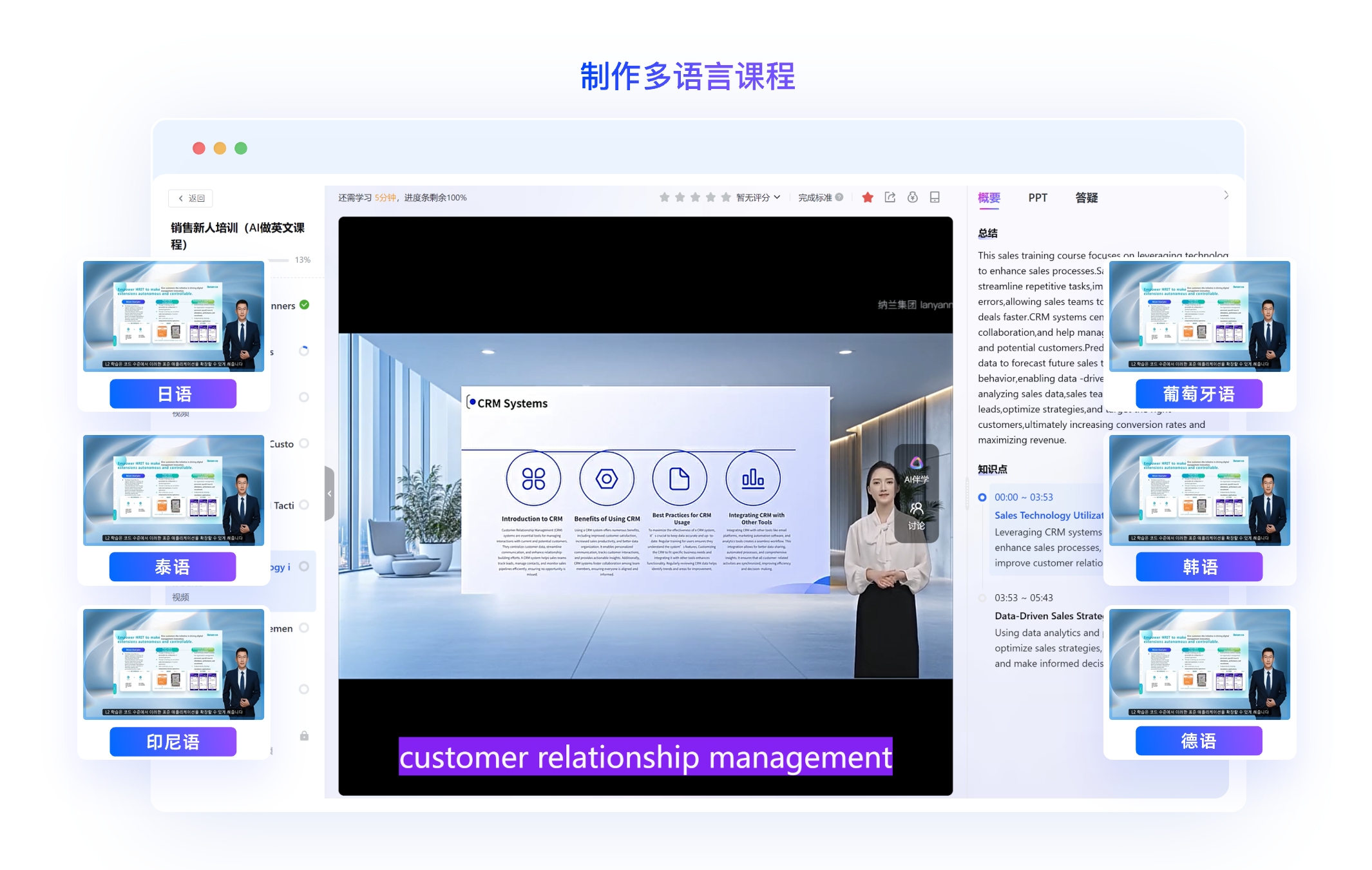Click the course progress bar at 13%
Screen dimensions: 1372x870
pyautogui.click(x=279, y=260)
